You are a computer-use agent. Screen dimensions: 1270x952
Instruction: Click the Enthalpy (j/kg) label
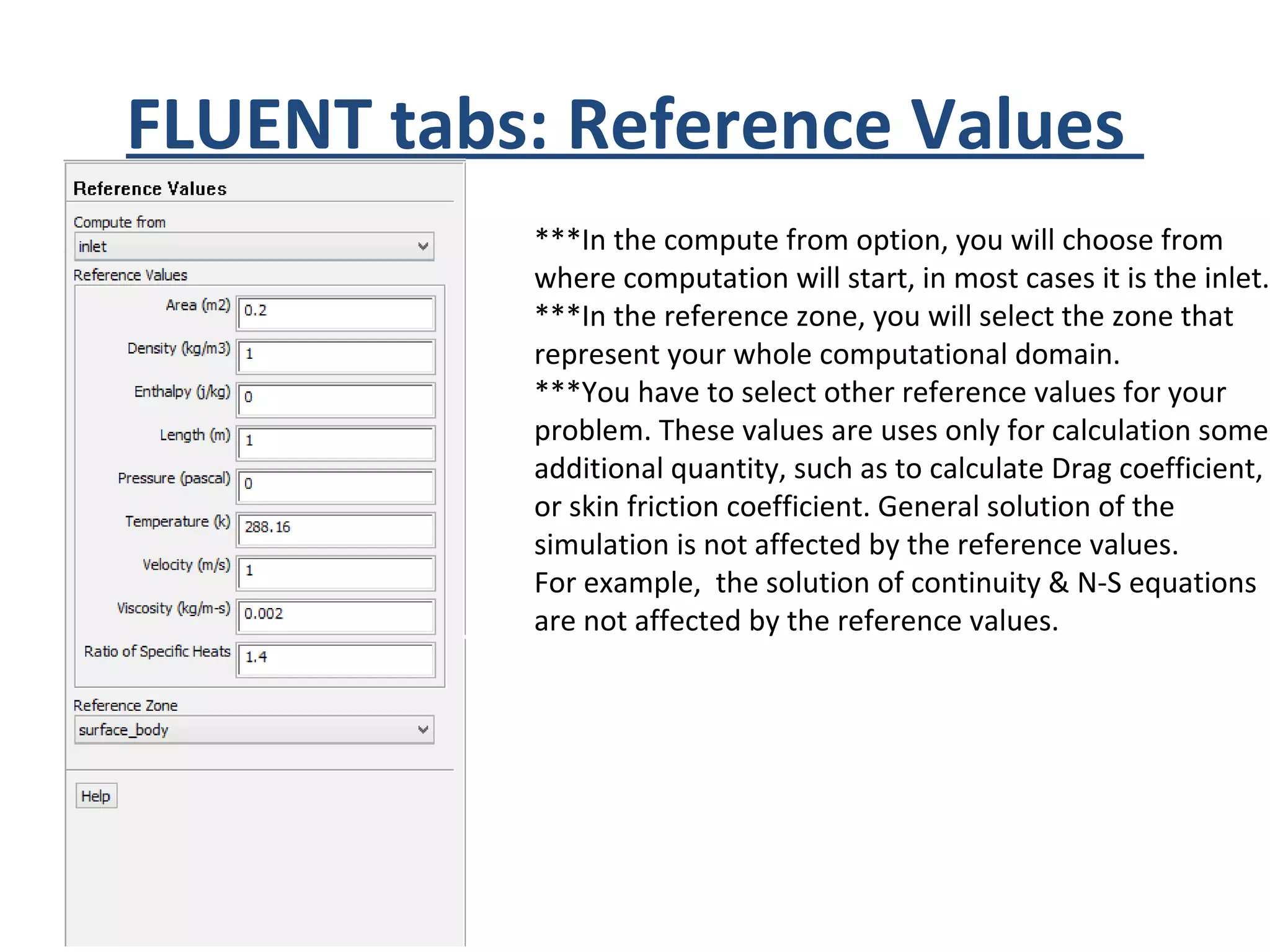click(x=182, y=392)
